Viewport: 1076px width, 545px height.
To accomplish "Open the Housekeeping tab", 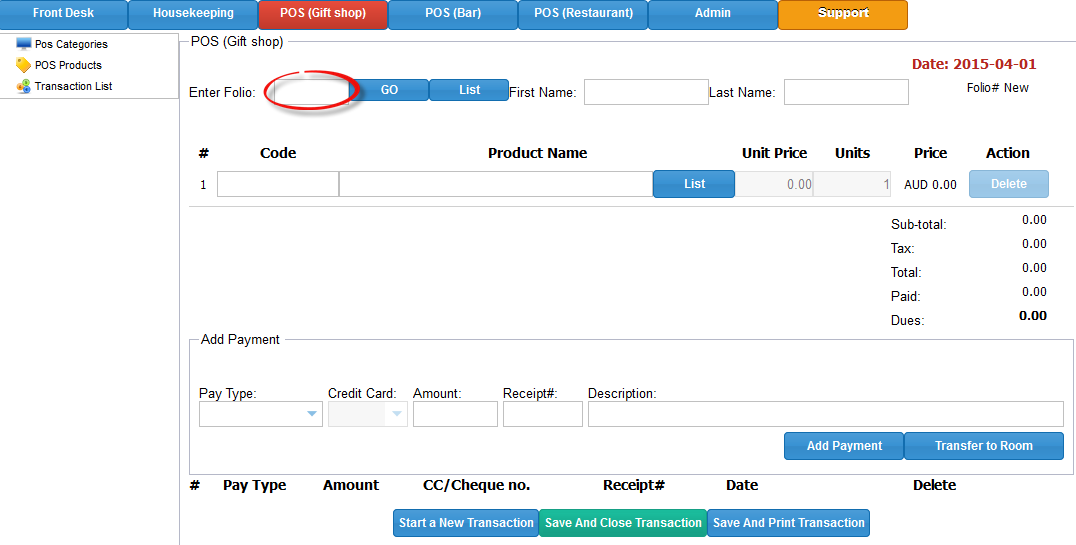I will (x=193, y=14).
